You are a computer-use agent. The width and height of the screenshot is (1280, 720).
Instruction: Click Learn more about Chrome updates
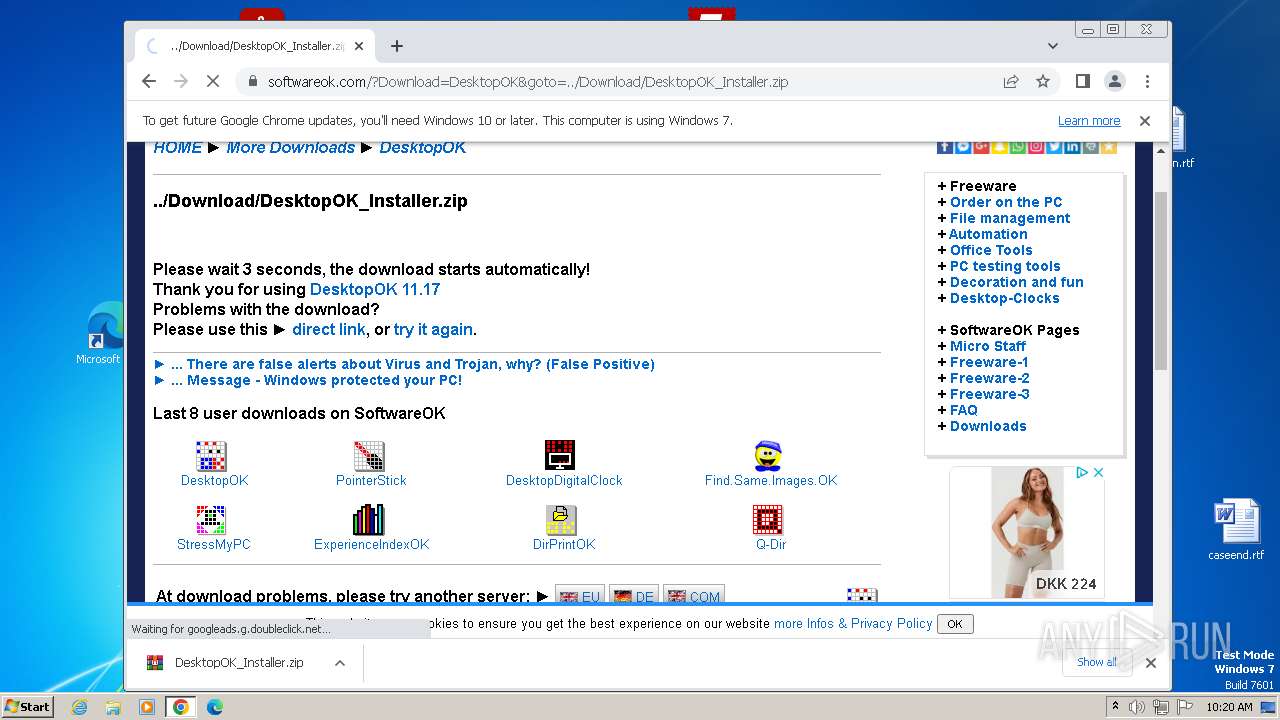click(x=1089, y=120)
